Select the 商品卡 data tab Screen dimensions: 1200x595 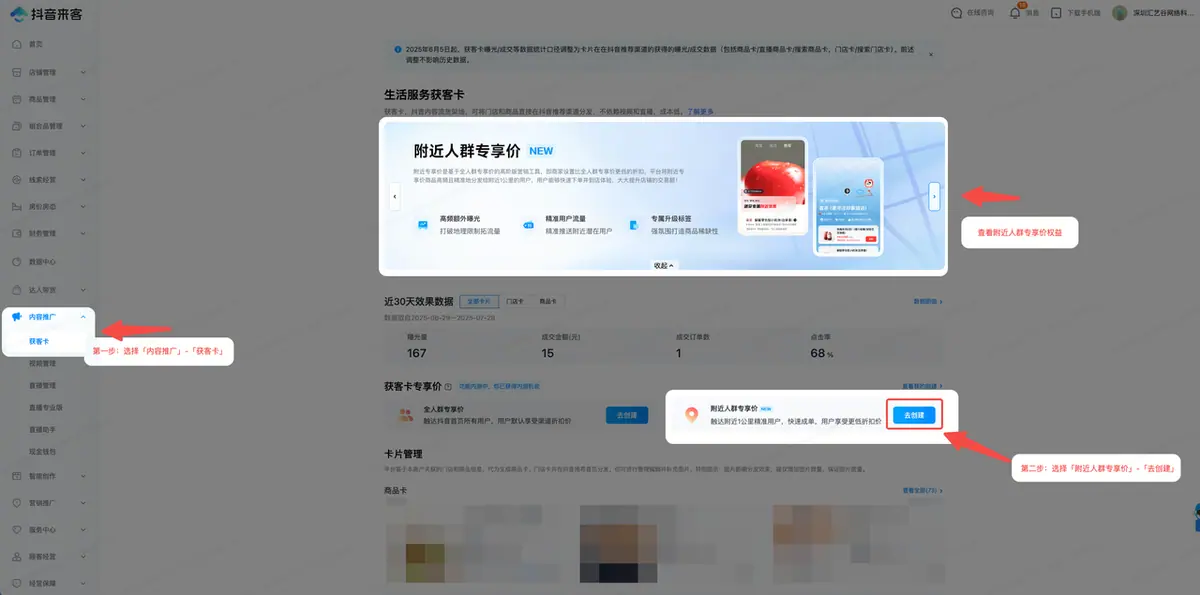[548, 301]
